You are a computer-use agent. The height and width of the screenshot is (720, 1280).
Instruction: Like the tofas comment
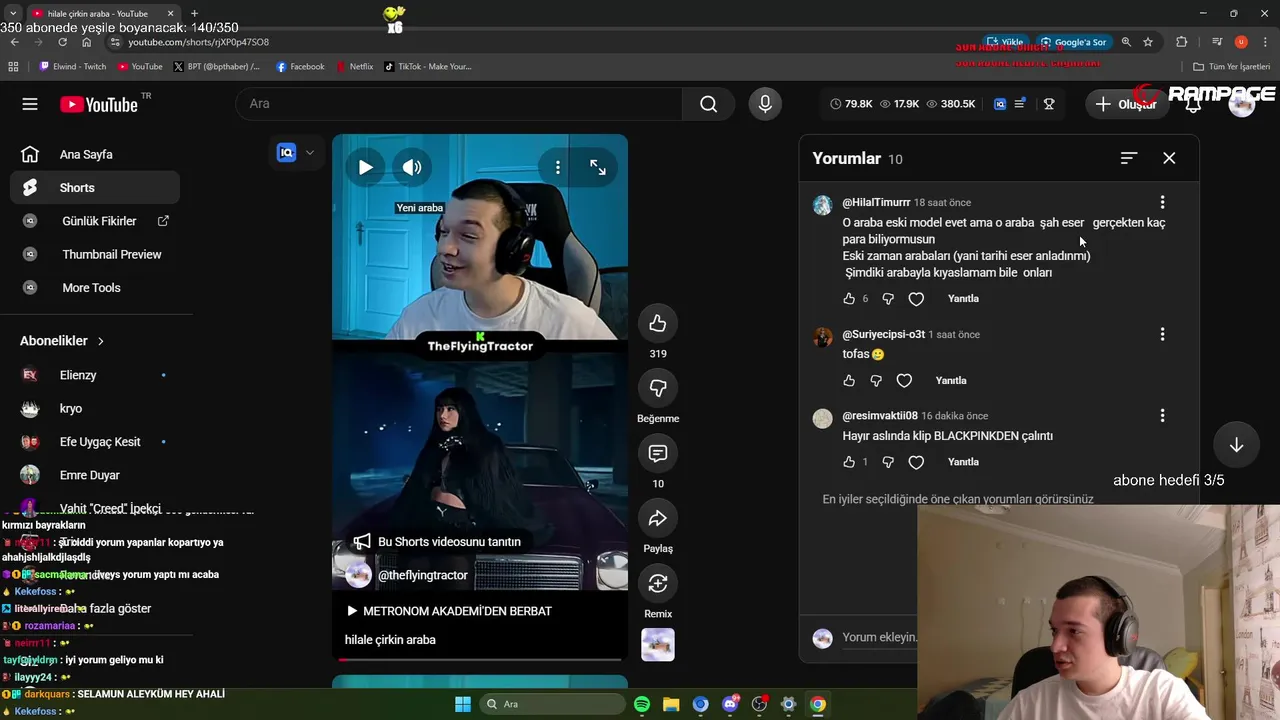[x=849, y=381]
